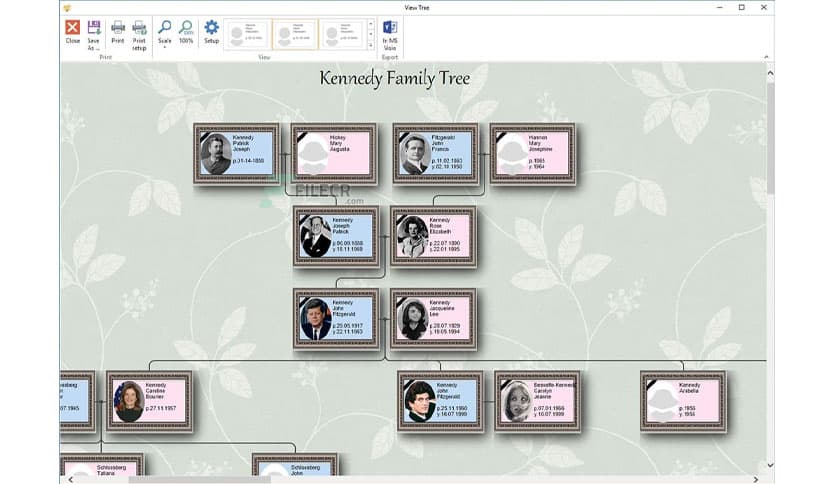Click Hickey Mary Augusta's placeholder silhouette
The image size is (836, 484).
(x=313, y=154)
